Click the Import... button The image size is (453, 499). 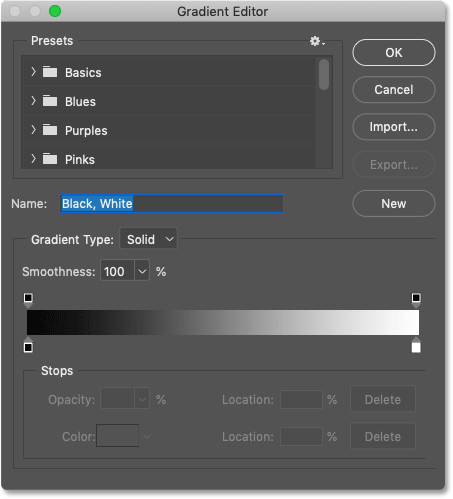(394, 127)
